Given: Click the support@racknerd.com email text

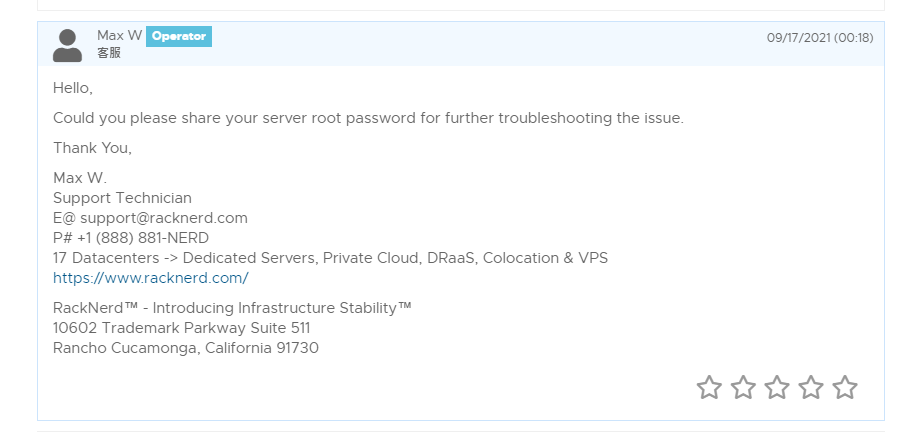Looking at the screenshot, I should (163, 218).
